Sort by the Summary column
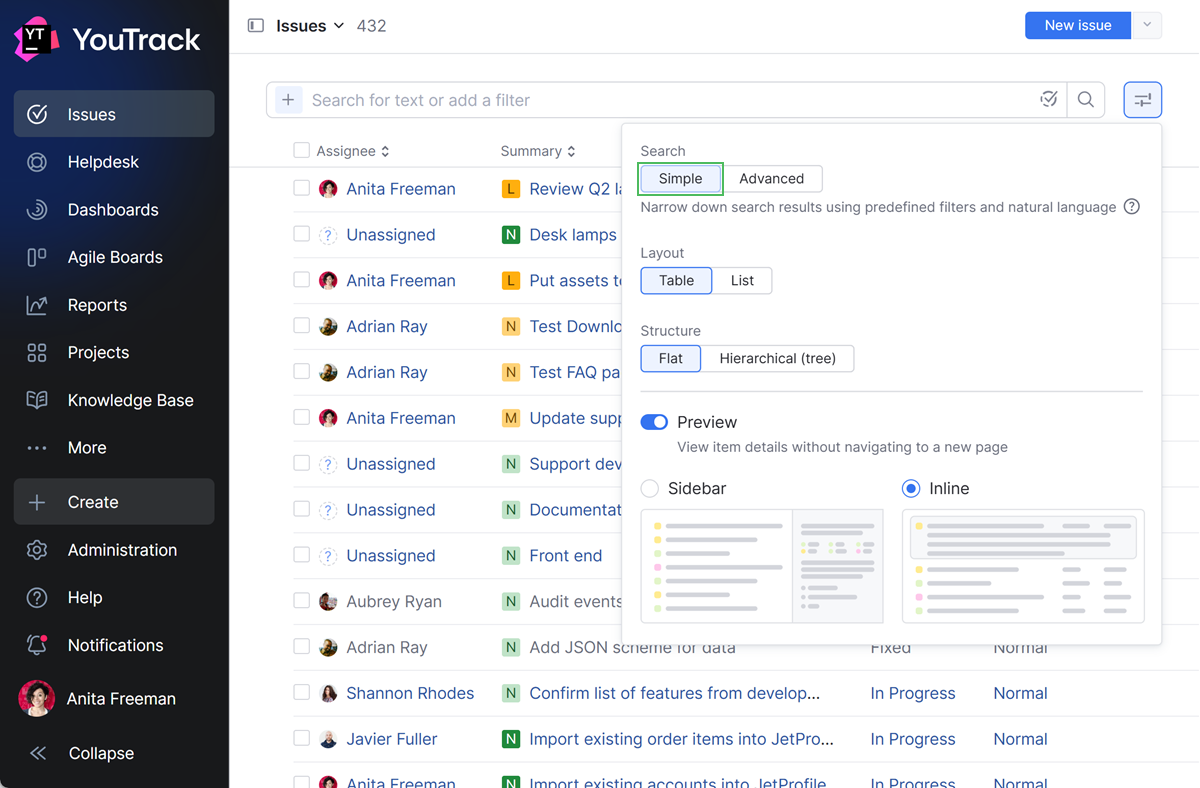 (x=538, y=151)
